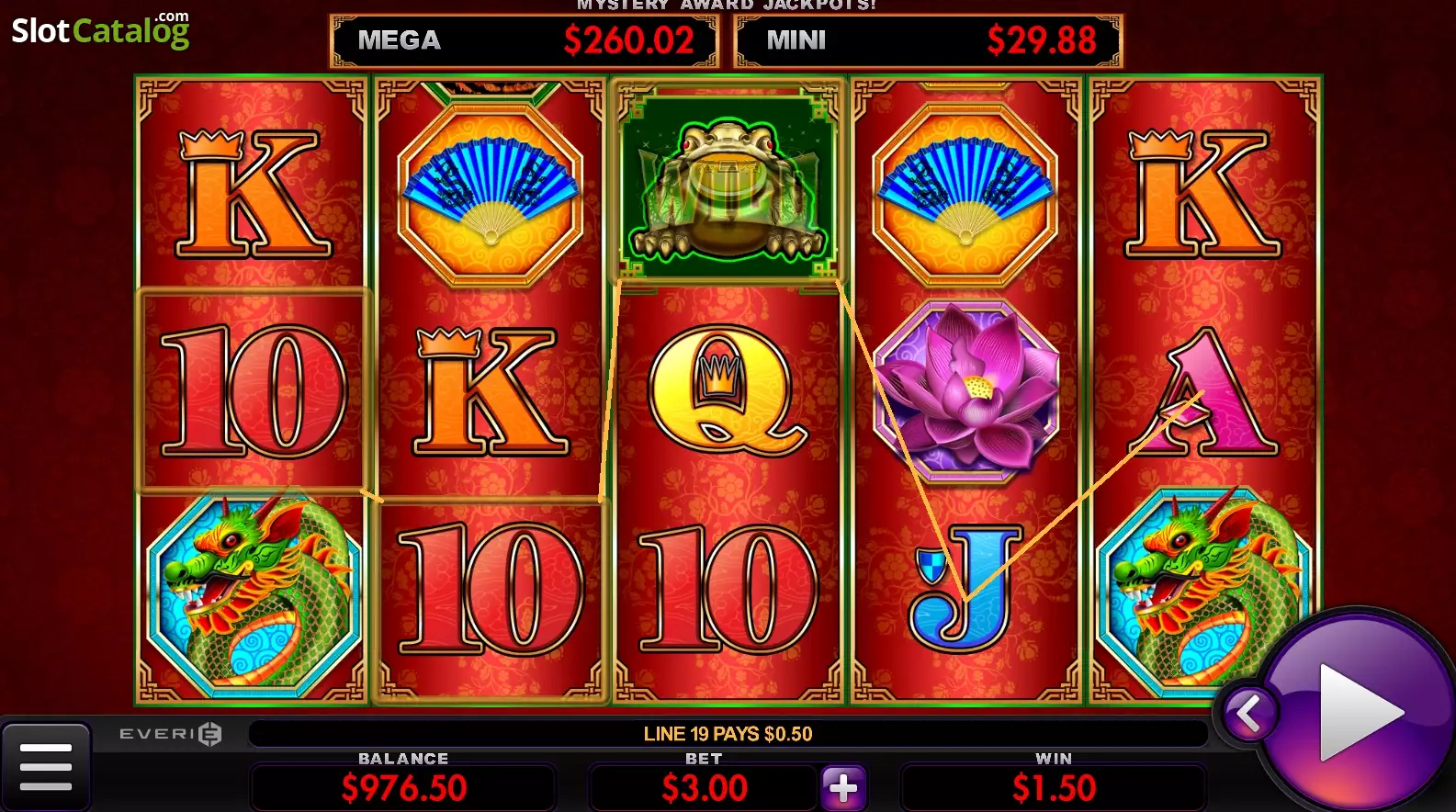The width and height of the screenshot is (1456, 812).
Task: Select the blue fan on second reel
Action: (491, 196)
